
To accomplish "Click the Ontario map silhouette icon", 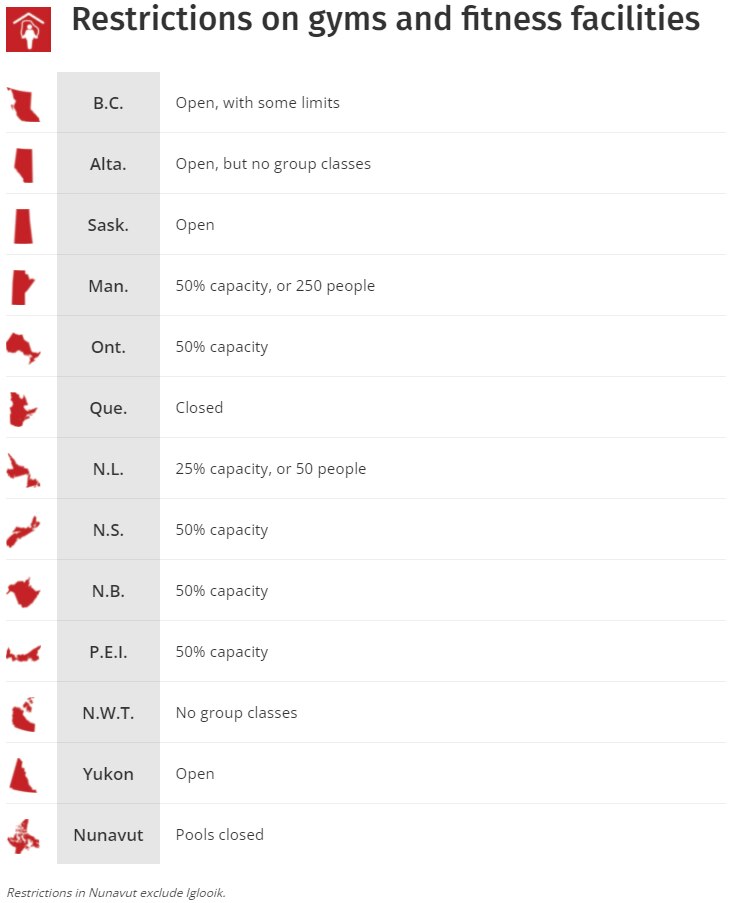I will click(23, 348).
